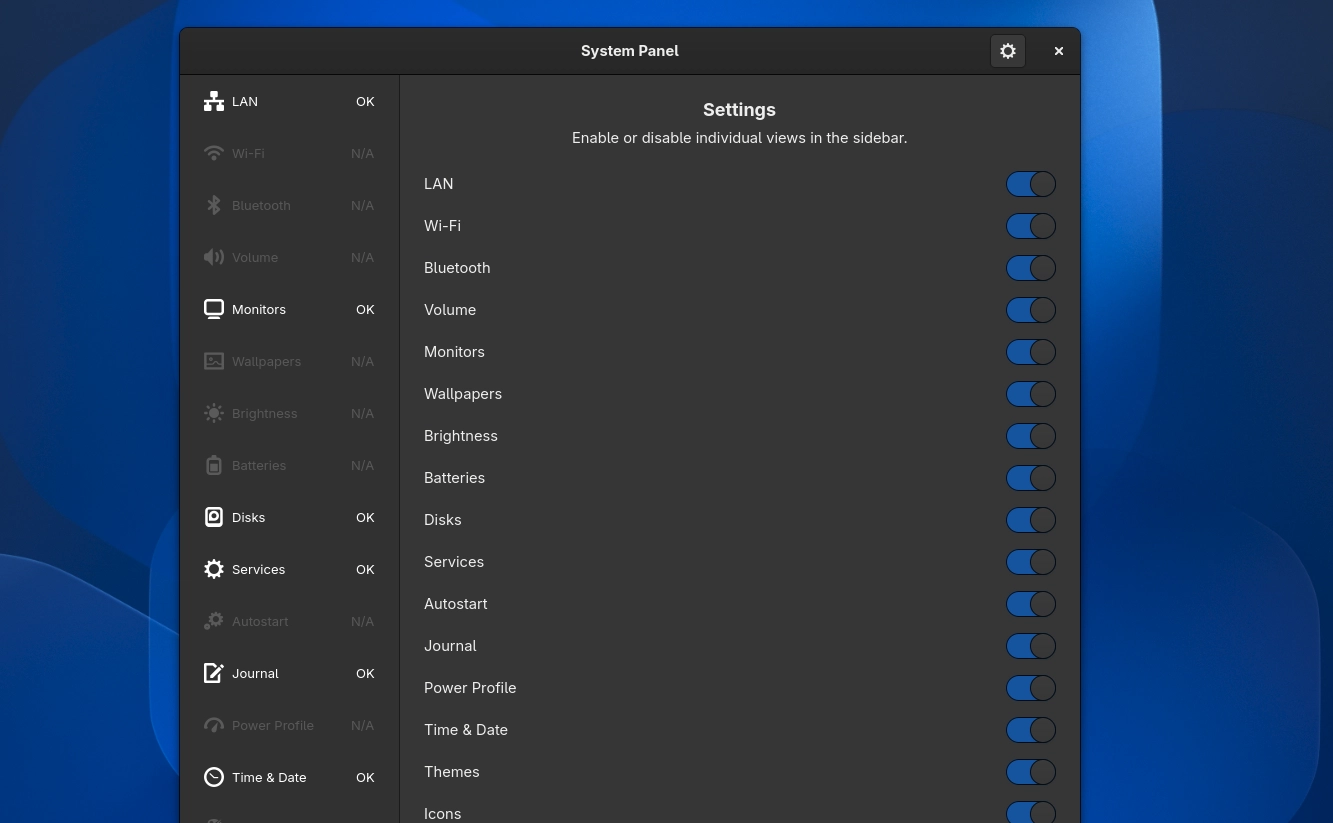
Task: Toggle the Volume view switch
Action: tap(1031, 310)
